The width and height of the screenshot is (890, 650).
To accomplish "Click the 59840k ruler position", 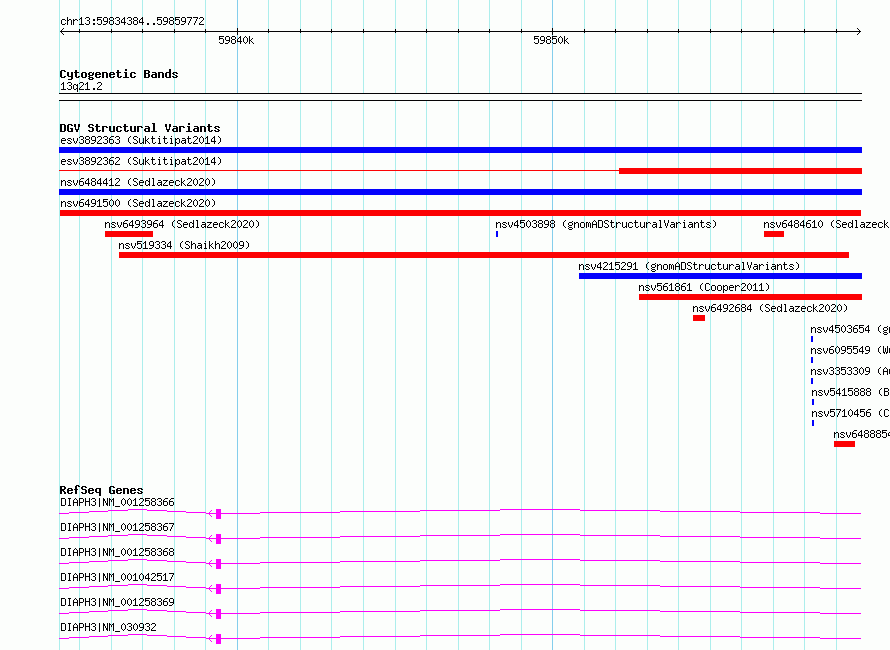I will (x=236, y=40).
